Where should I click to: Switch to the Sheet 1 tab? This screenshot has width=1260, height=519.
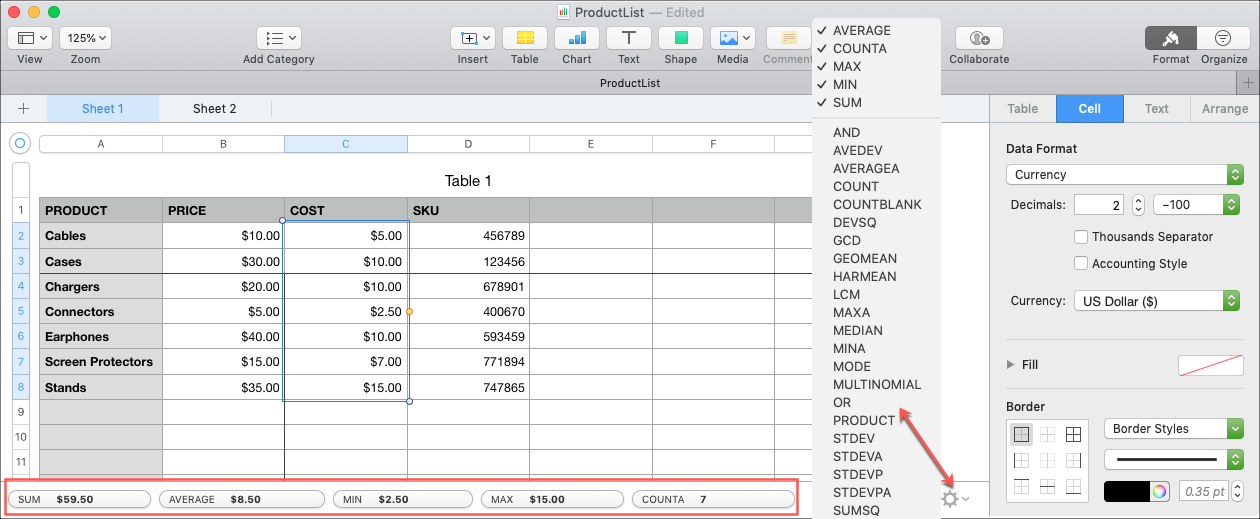tap(103, 109)
